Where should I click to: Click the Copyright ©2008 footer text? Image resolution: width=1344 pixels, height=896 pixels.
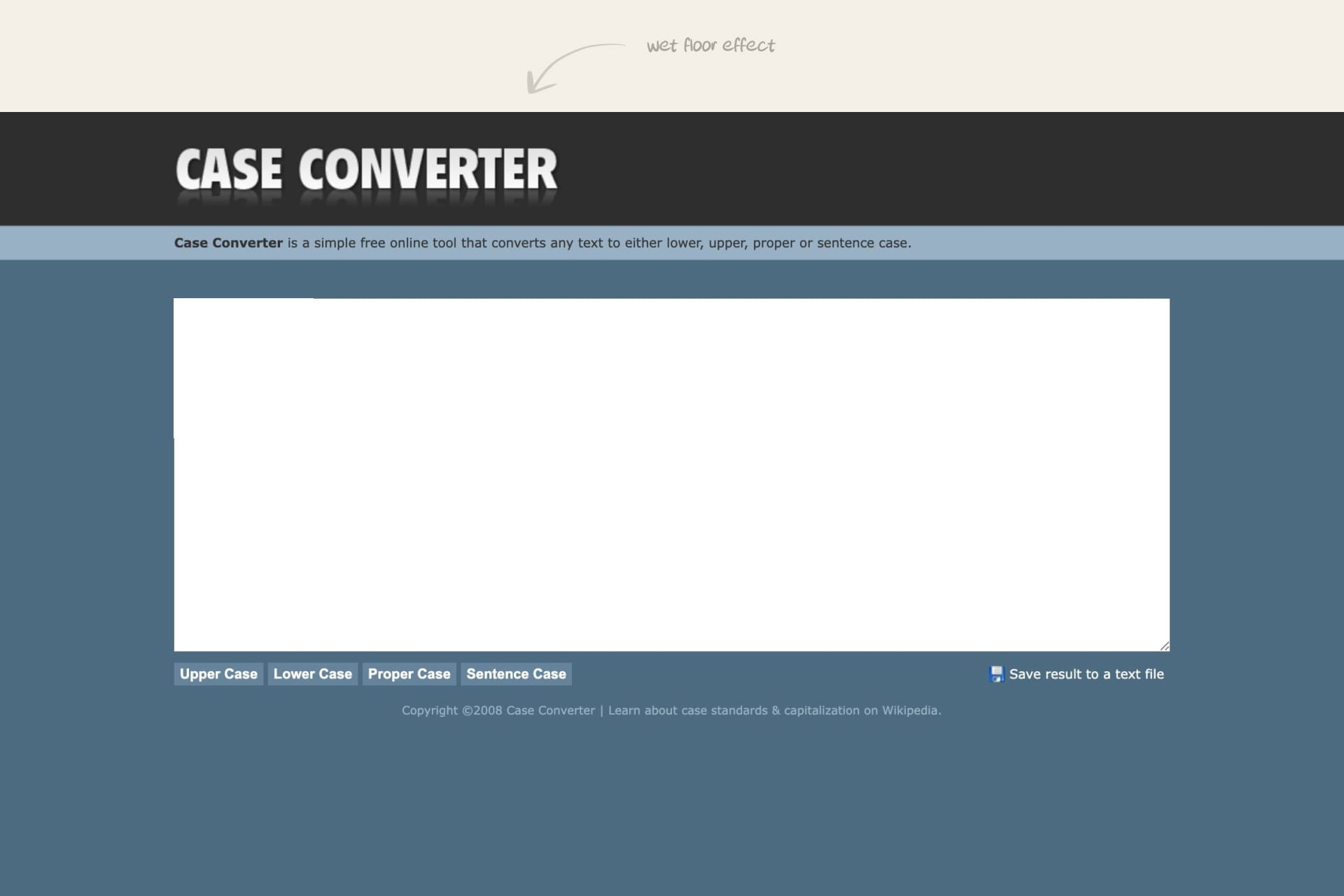(x=451, y=710)
